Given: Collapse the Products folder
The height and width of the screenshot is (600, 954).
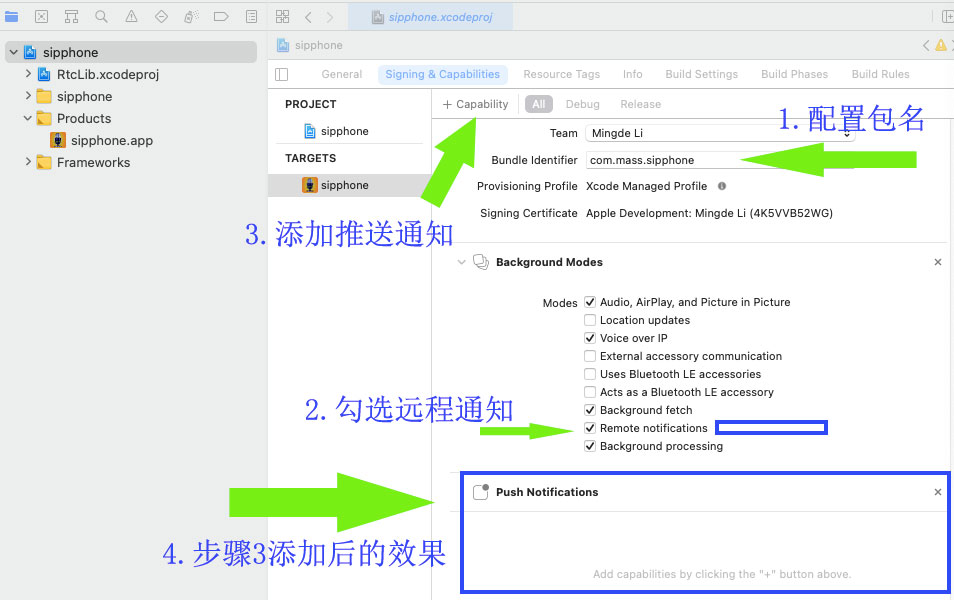Looking at the screenshot, I should (27, 118).
